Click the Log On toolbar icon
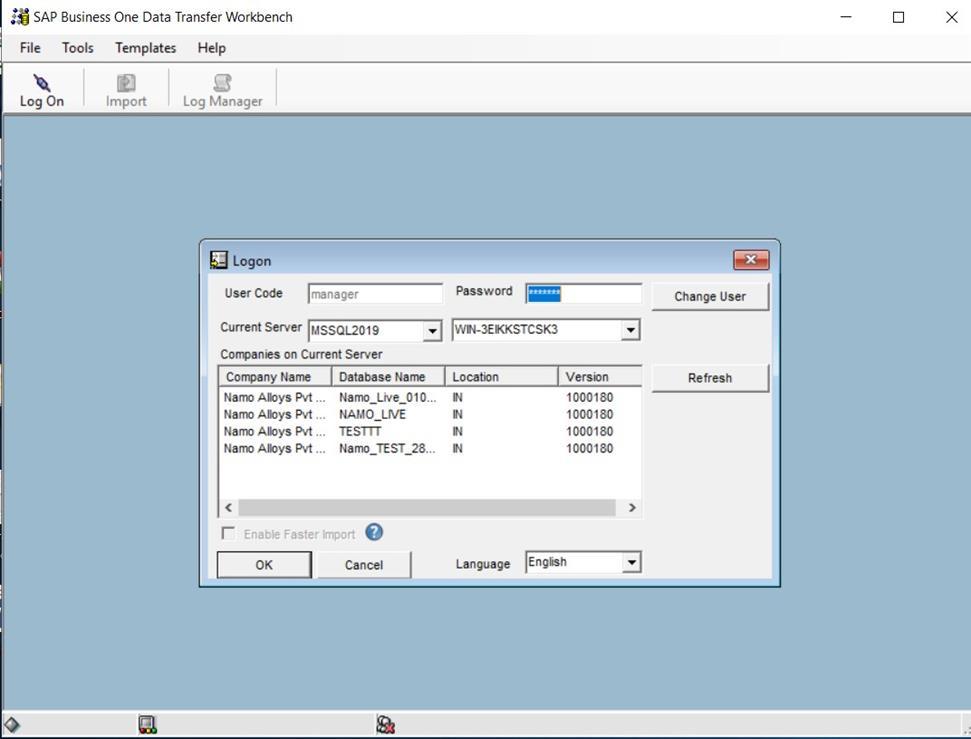This screenshot has width=971, height=739. tap(41, 89)
